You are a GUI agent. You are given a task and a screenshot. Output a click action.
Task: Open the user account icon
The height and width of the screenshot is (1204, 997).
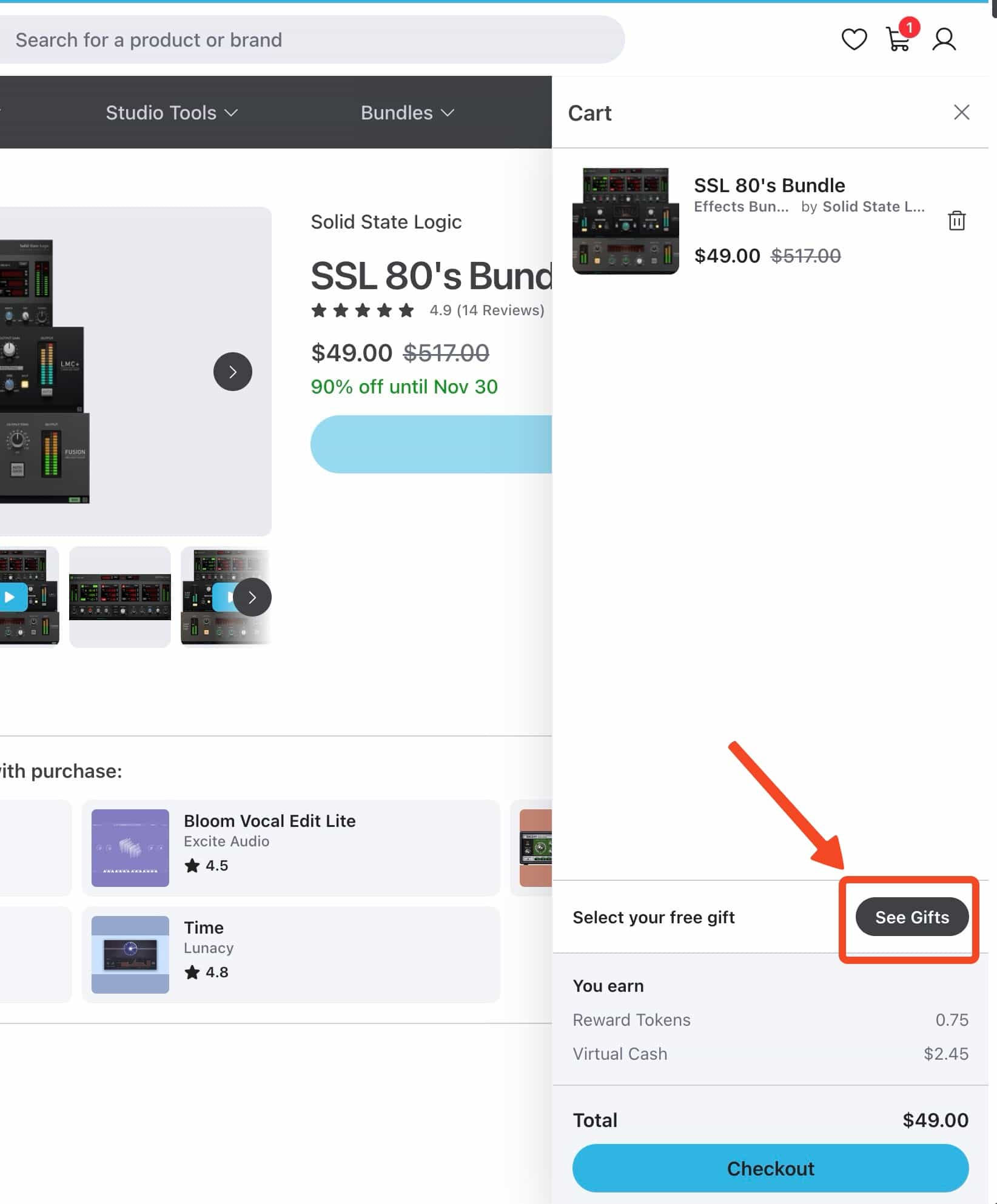point(944,40)
